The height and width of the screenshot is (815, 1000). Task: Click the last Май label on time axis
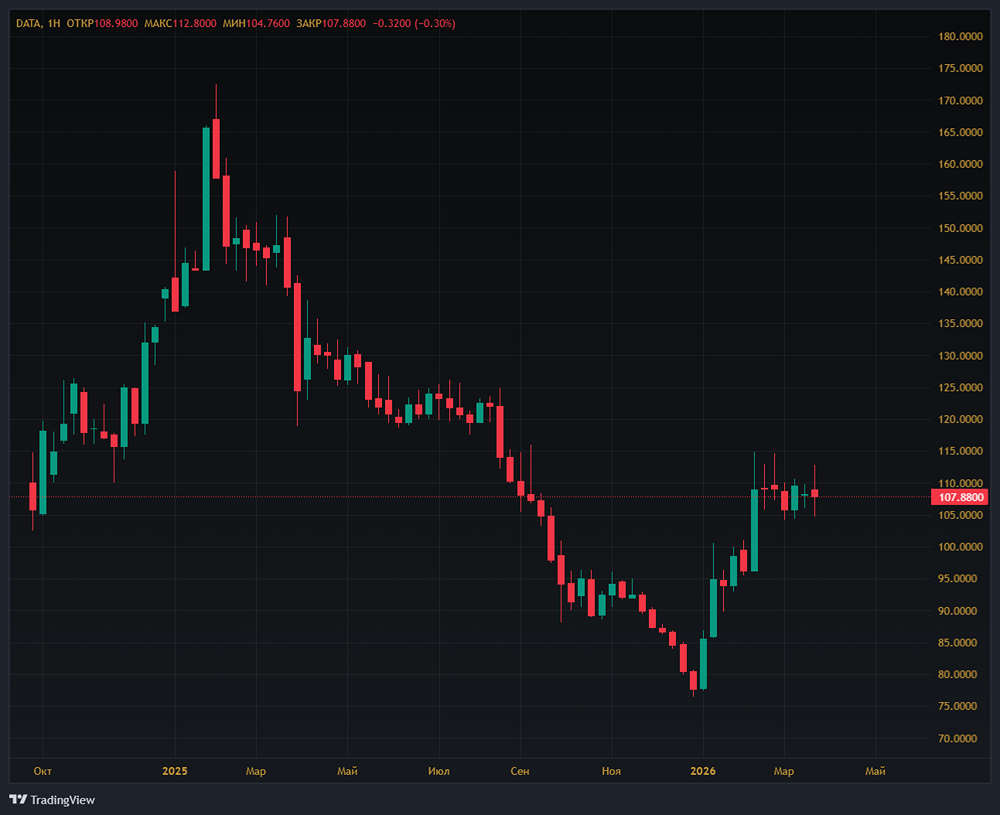point(875,771)
